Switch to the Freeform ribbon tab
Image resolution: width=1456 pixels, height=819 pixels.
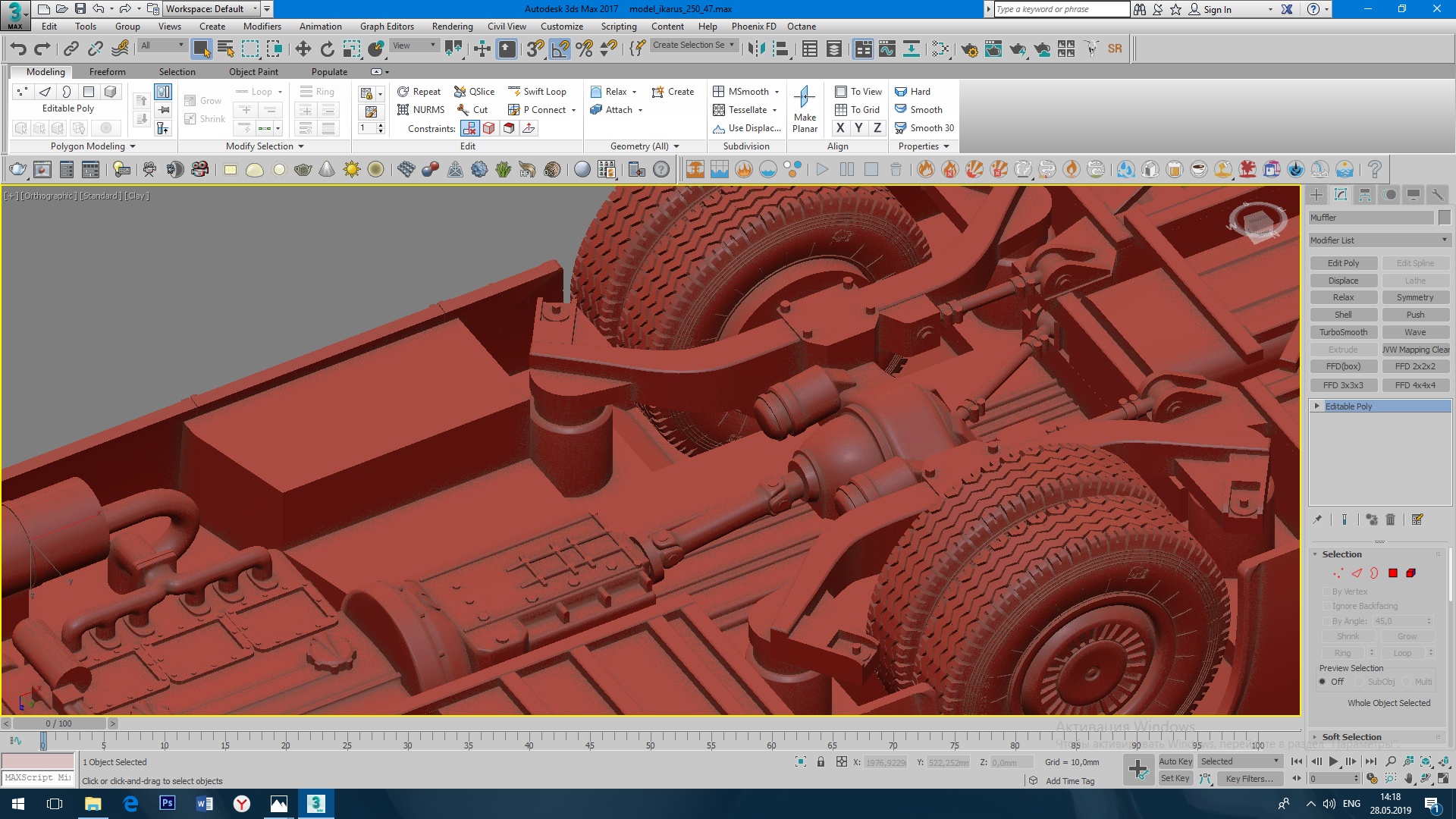tap(107, 71)
